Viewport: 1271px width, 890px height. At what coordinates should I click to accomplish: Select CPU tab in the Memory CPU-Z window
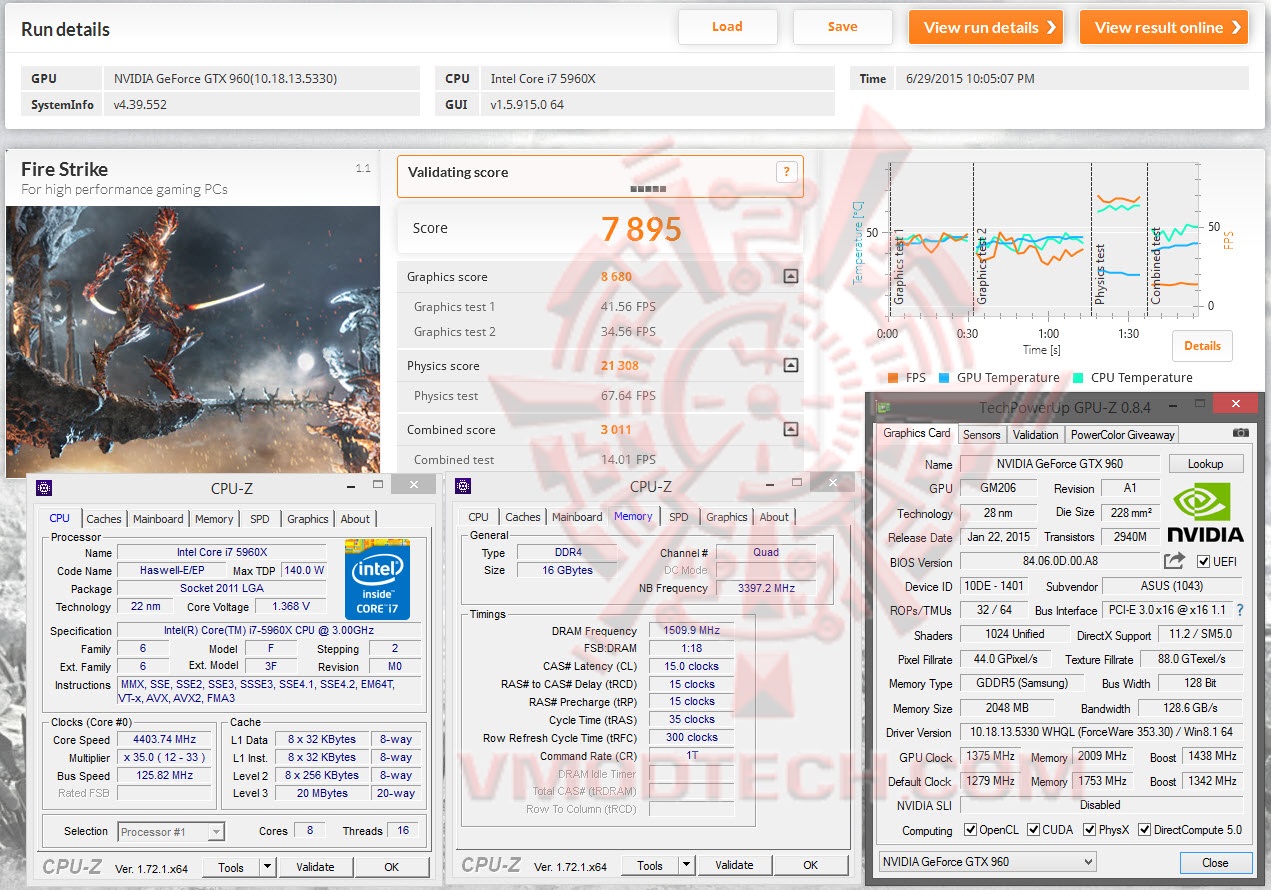(479, 517)
